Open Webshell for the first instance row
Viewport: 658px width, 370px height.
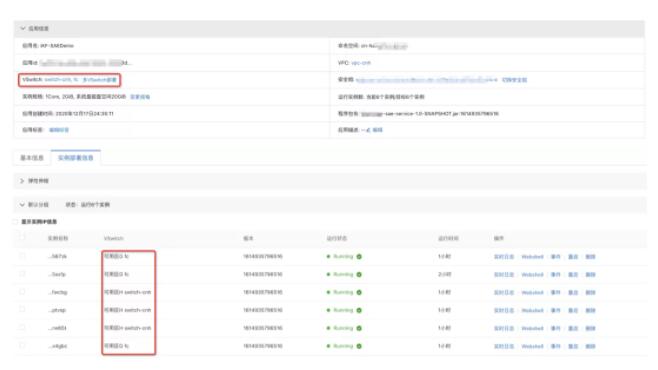[x=533, y=257]
